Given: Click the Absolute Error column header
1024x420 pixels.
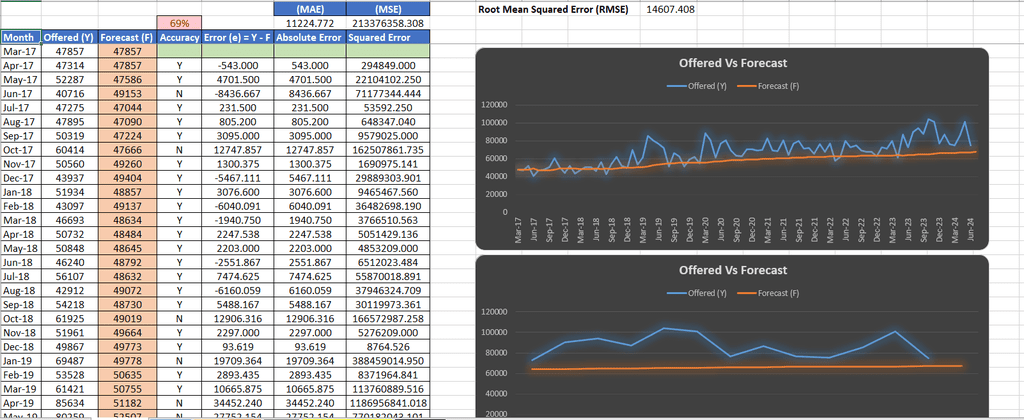Looking at the screenshot, I should pos(309,37).
